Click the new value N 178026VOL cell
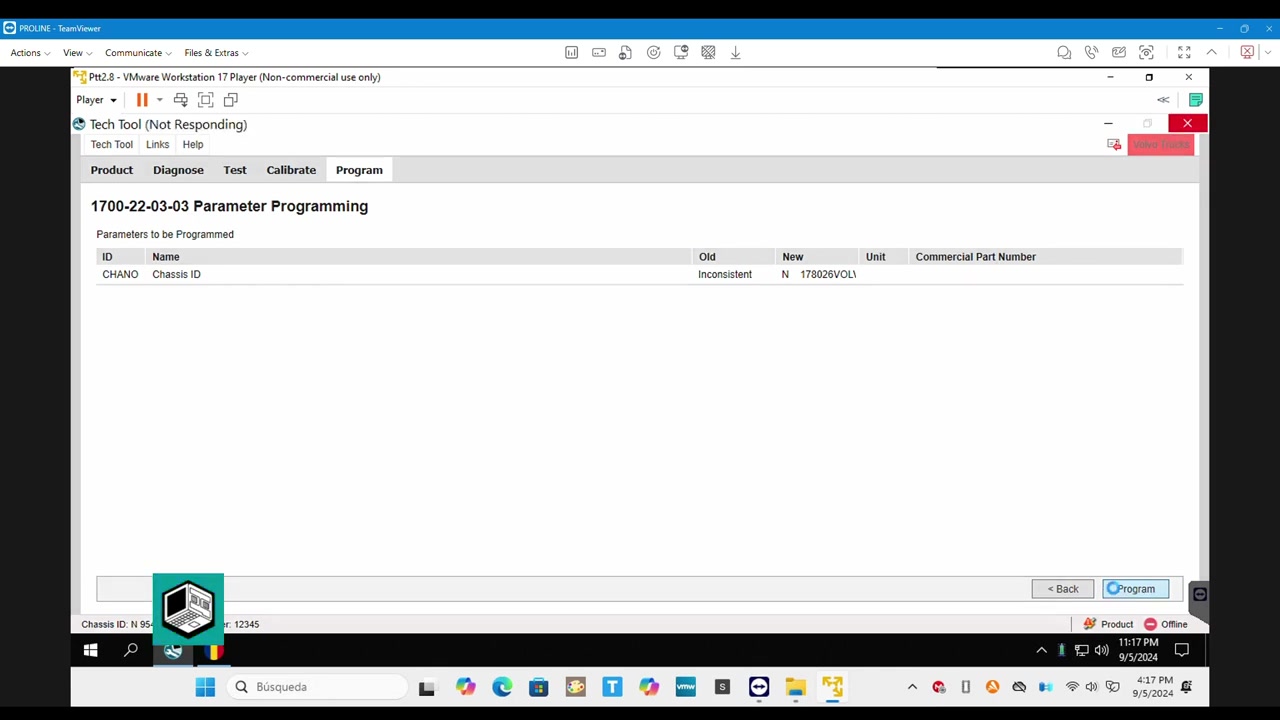1280x720 pixels. tap(819, 274)
